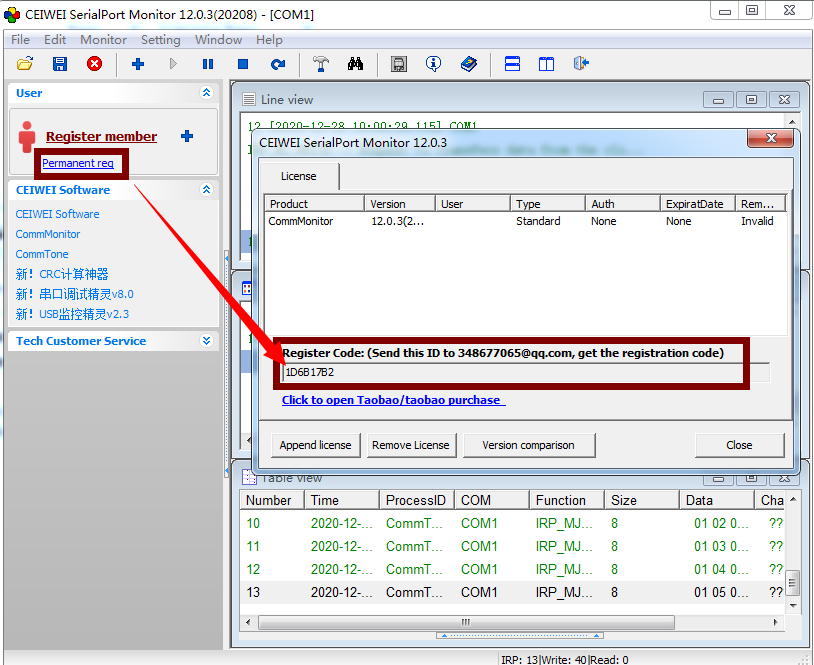814x665 pixels.
Task: Click the binoculars find icon
Action: click(356, 64)
